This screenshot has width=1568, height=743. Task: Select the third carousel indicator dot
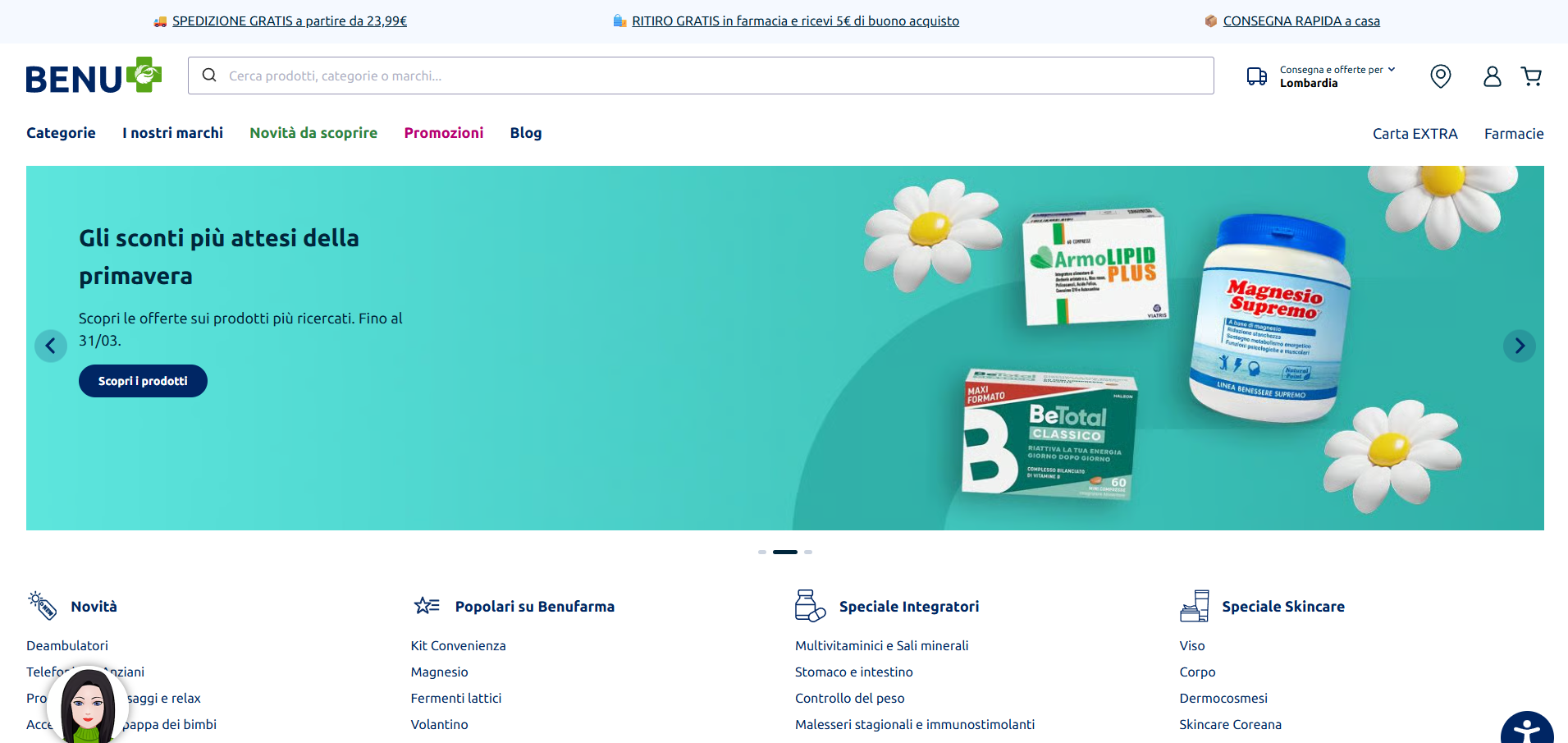tap(808, 552)
